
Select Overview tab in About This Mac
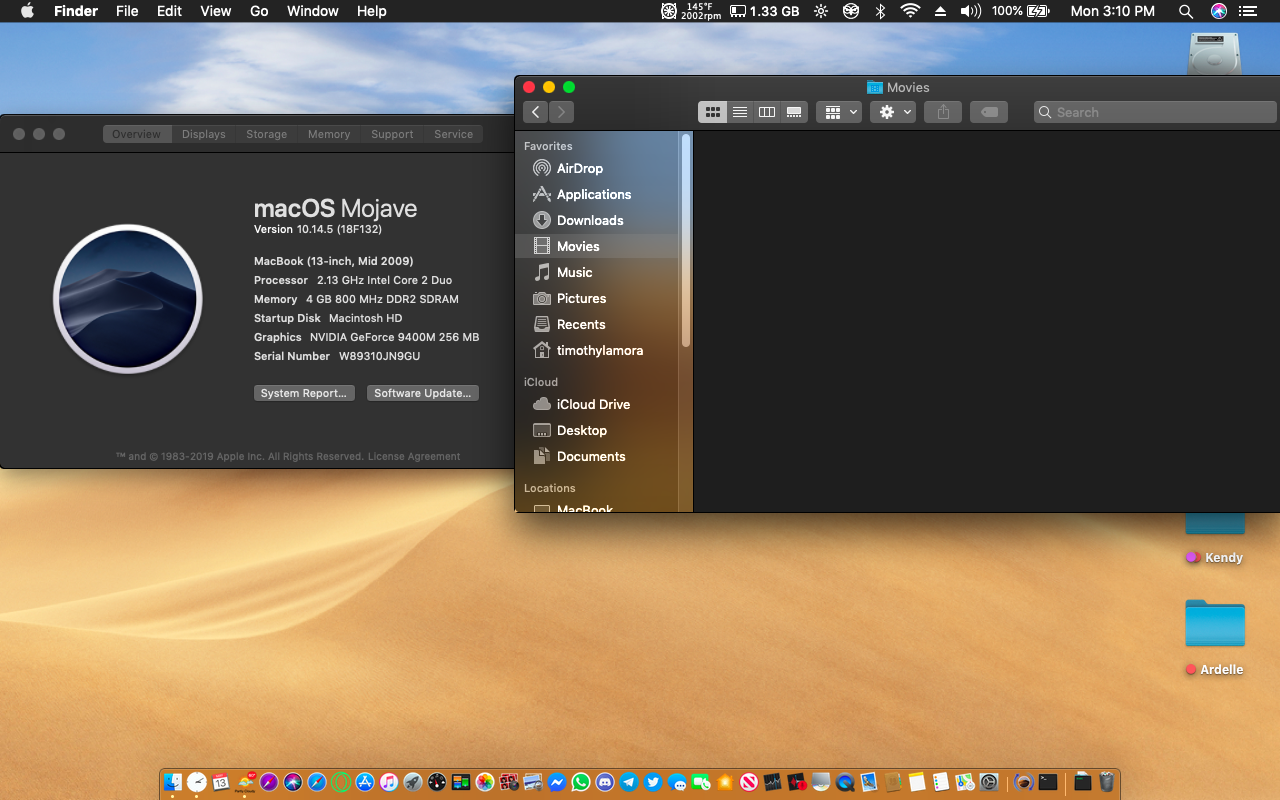click(137, 134)
